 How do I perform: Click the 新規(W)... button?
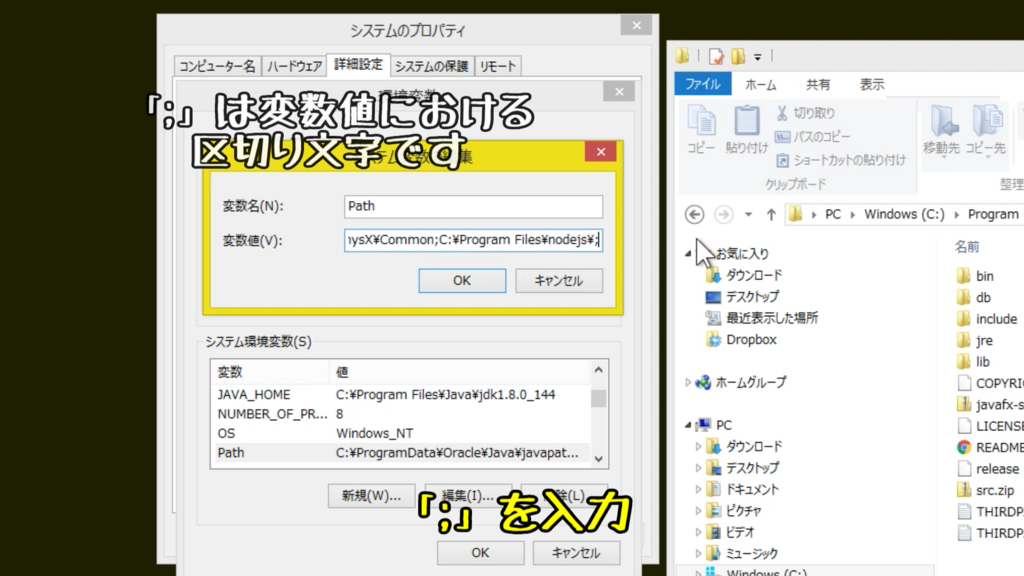click(x=371, y=497)
